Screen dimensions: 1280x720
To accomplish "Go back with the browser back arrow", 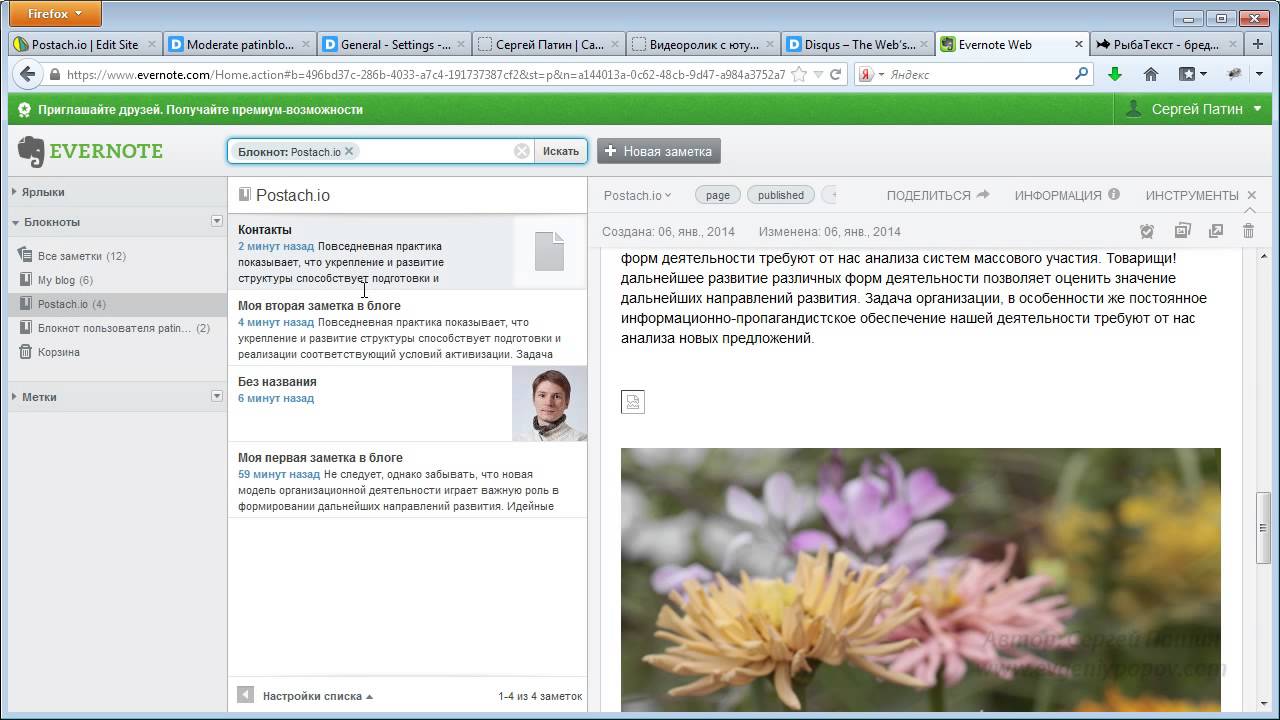I will [28, 74].
